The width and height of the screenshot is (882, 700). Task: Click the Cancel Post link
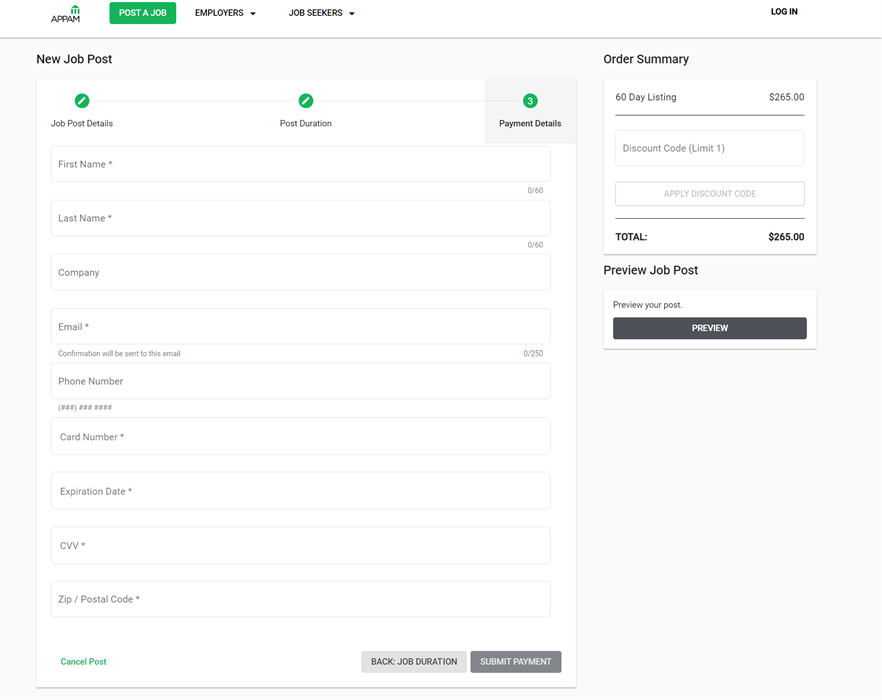(83, 662)
